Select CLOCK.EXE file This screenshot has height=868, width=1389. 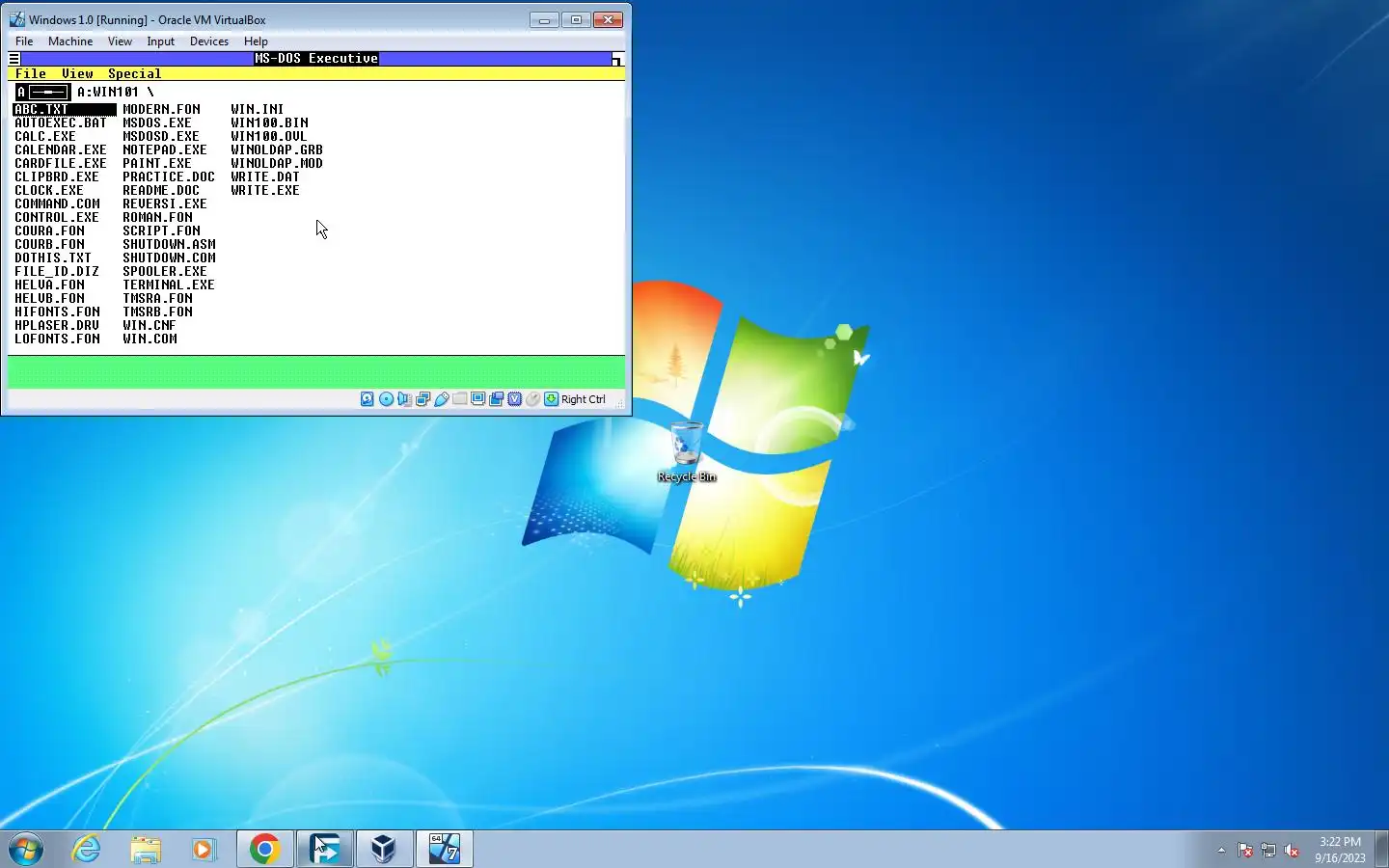point(49,190)
